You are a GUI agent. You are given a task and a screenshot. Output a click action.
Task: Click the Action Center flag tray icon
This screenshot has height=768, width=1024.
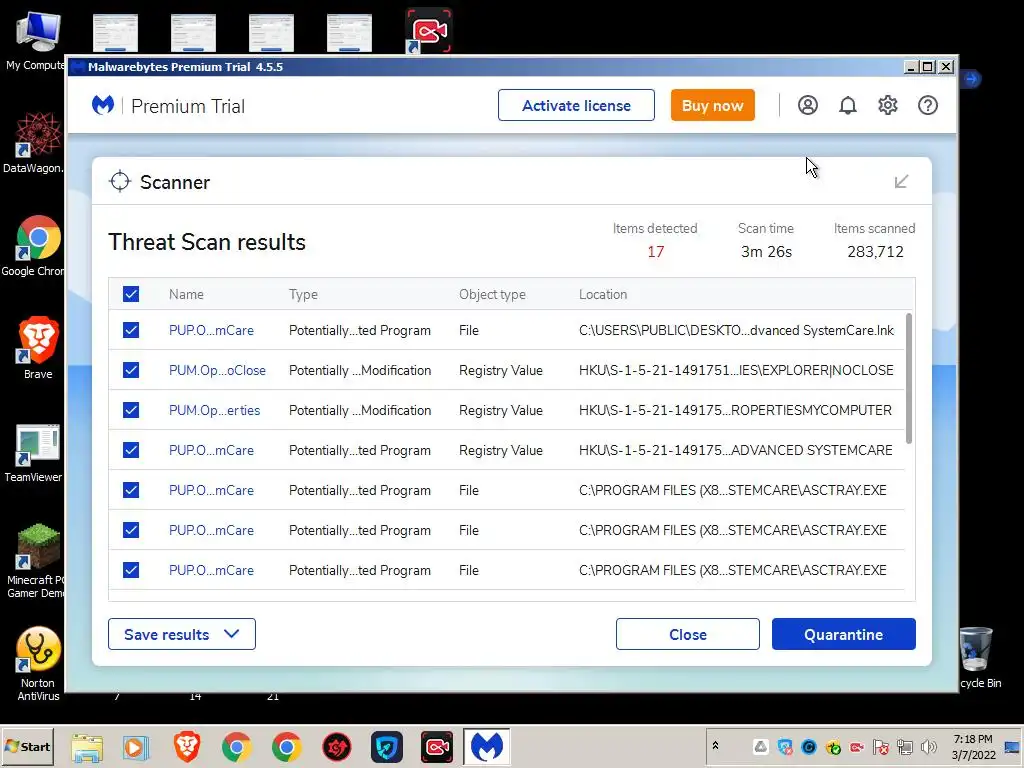[x=880, y=746]
